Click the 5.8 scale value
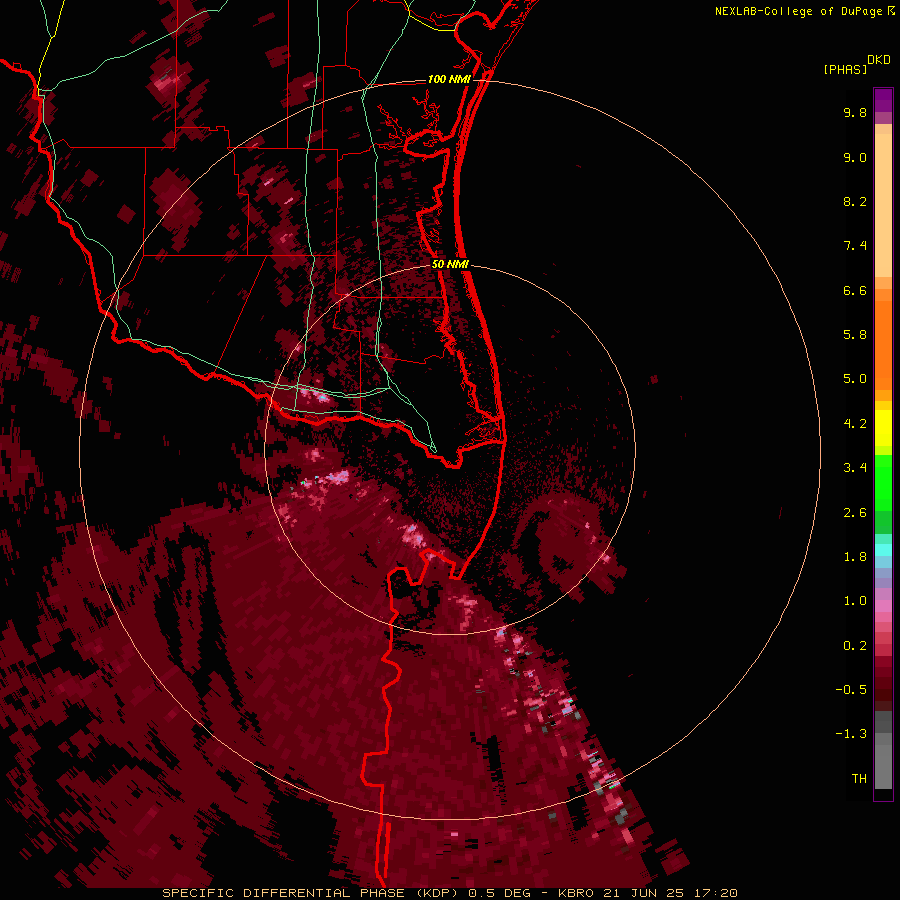 (855, 335)
